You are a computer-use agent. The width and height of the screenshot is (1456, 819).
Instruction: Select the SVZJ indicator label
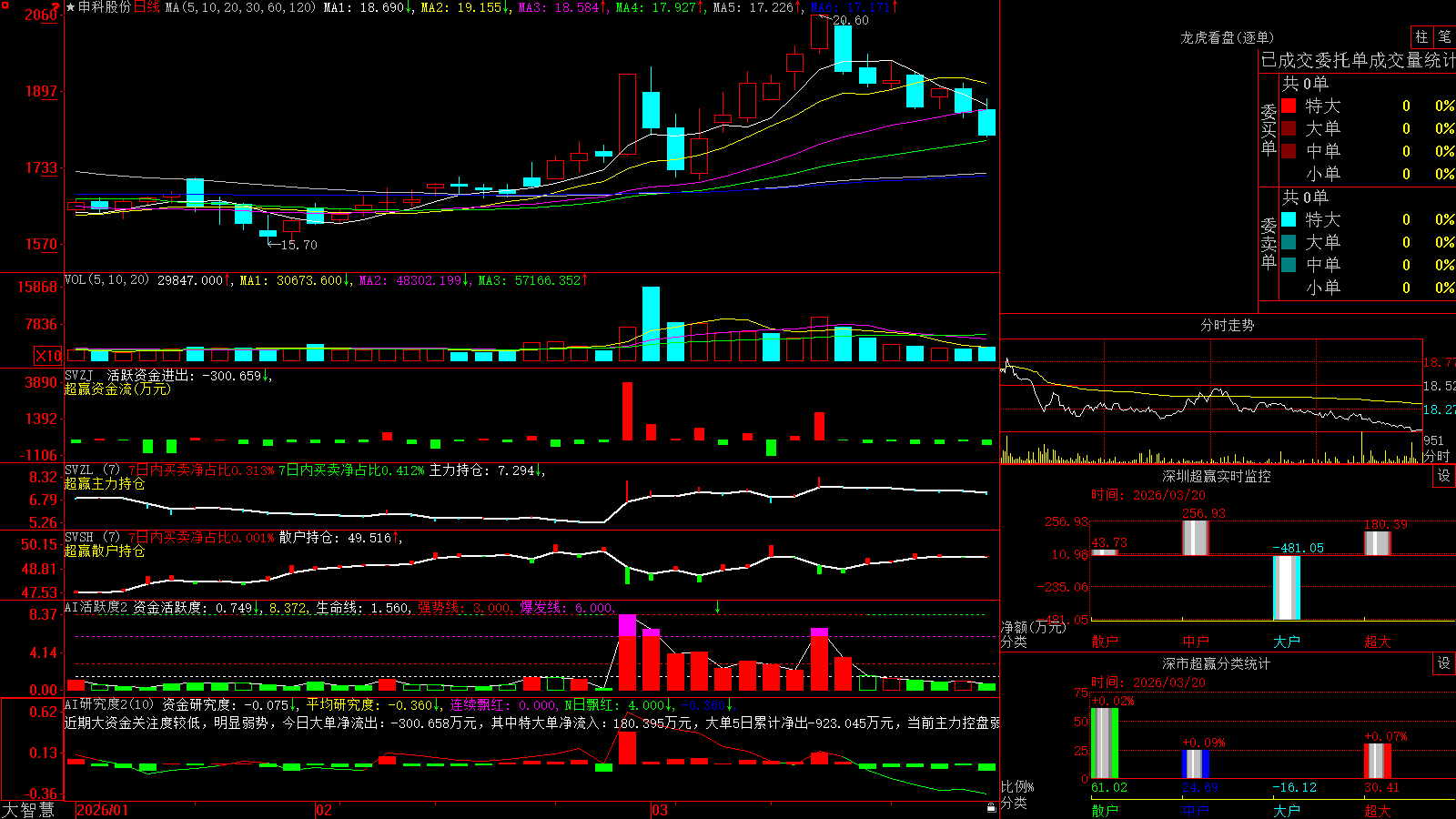[x=79, y=375]
